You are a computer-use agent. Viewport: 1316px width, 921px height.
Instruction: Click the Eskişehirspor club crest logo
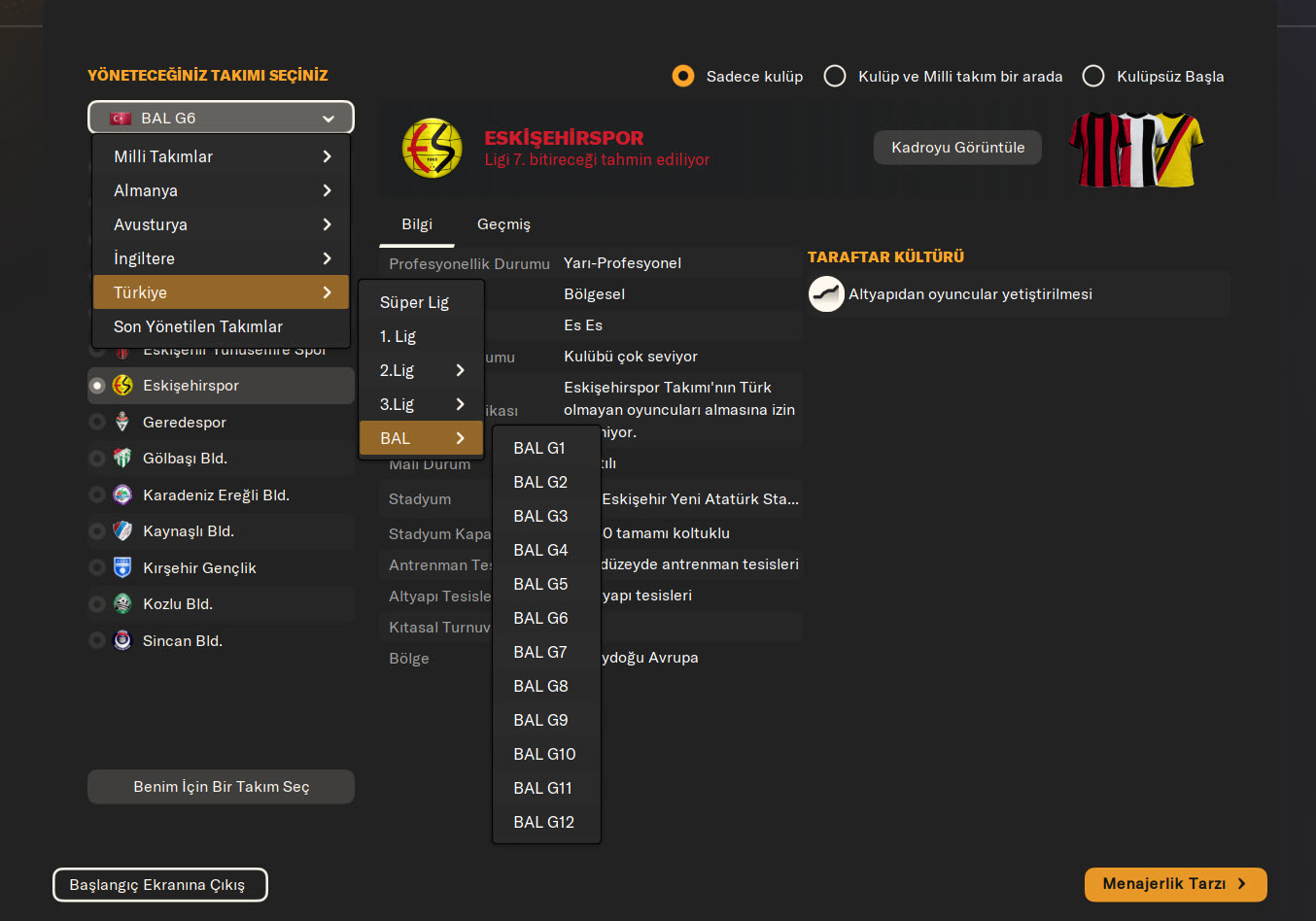click(433, 148)
